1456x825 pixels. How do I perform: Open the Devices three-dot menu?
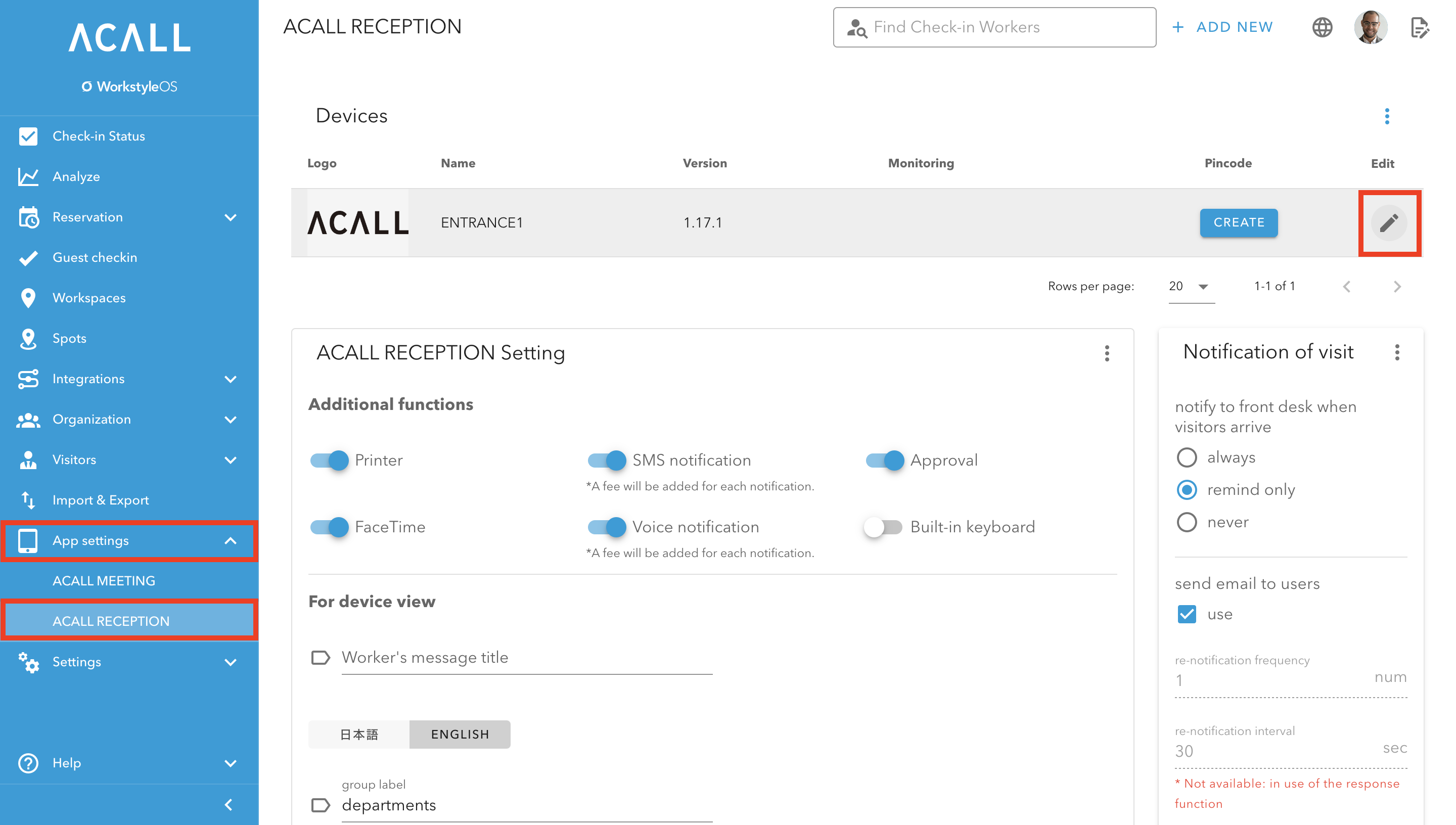click(x=1387, y=116)
